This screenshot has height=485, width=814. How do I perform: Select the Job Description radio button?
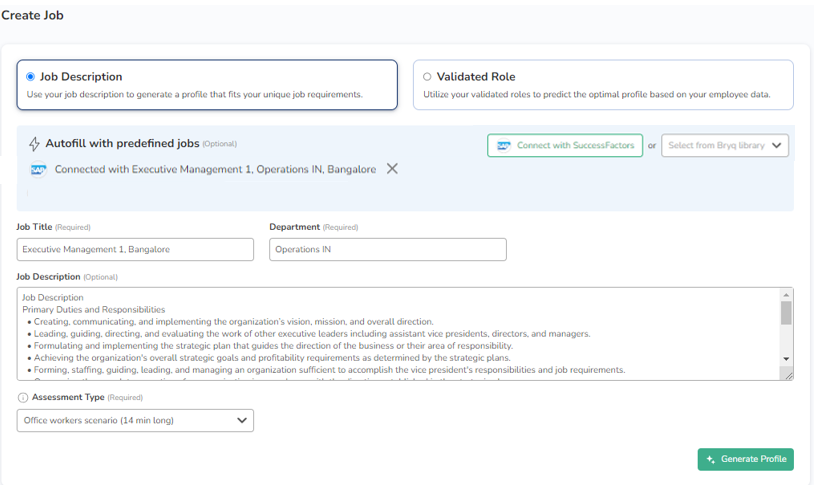(x=31, y=77)
